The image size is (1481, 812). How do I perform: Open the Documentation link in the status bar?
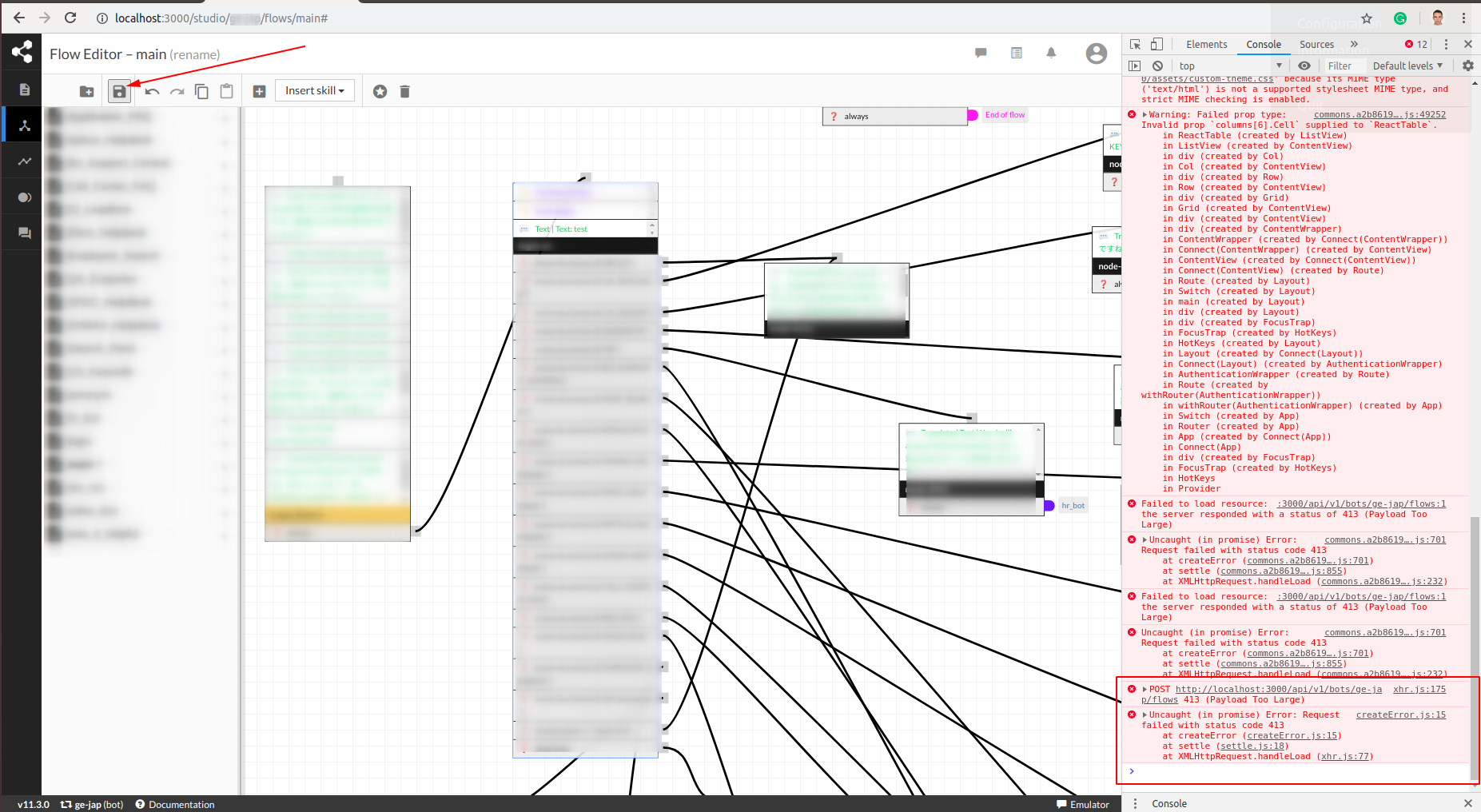(182, 804)
